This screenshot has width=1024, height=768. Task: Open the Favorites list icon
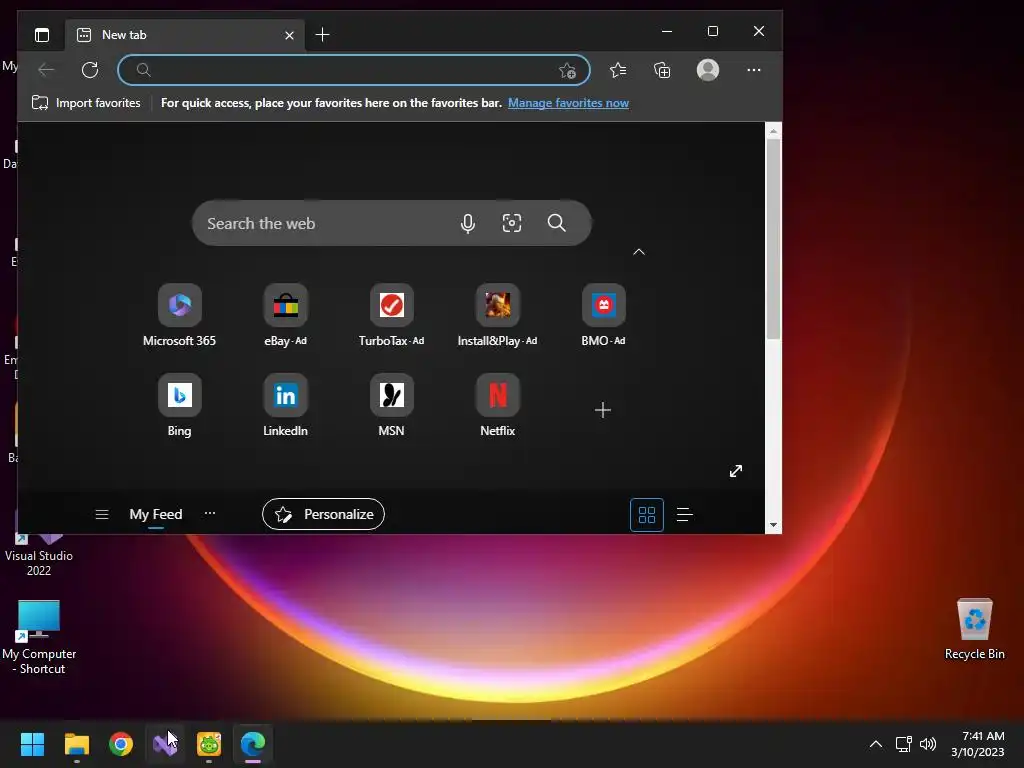(x=618, y=70)
